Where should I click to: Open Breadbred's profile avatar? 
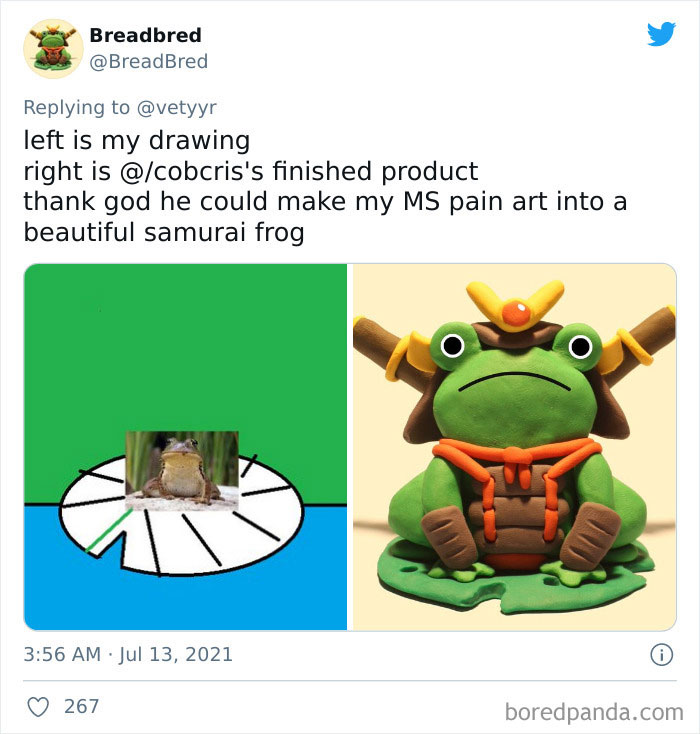pyautogui.click(x=53, y=49)
